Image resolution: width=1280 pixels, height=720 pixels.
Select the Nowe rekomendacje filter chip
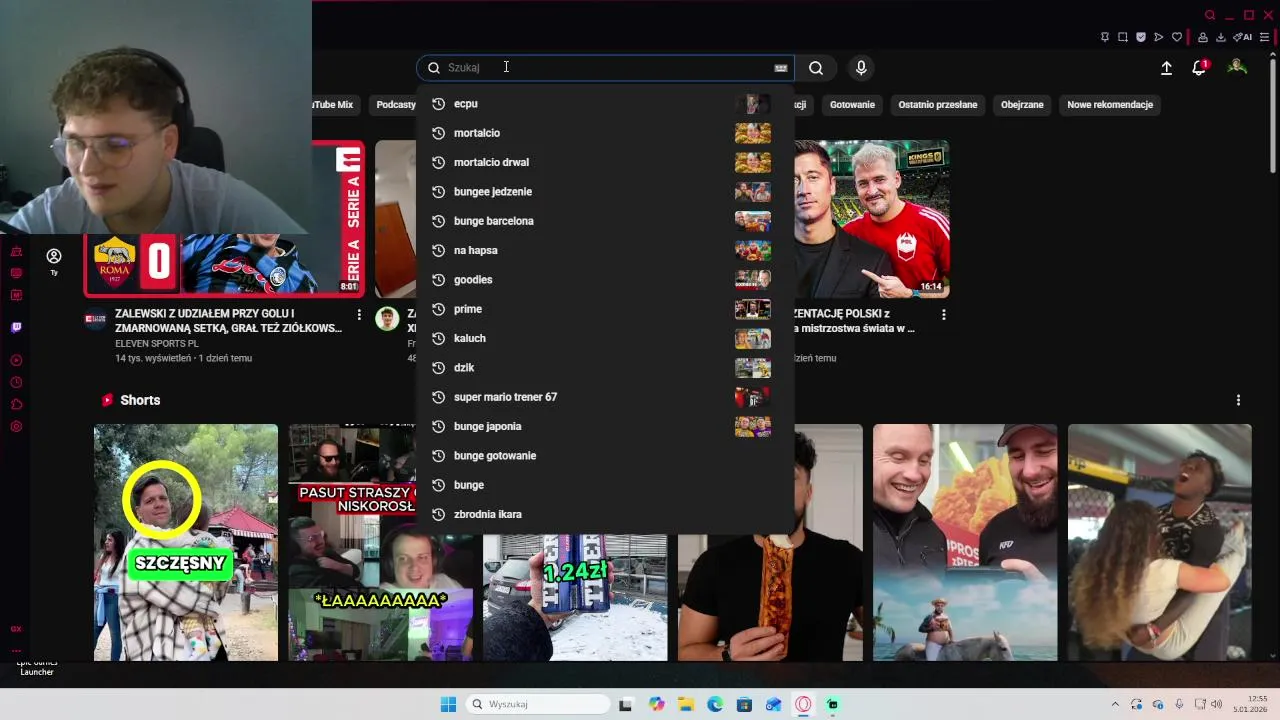coord(1110,104)
